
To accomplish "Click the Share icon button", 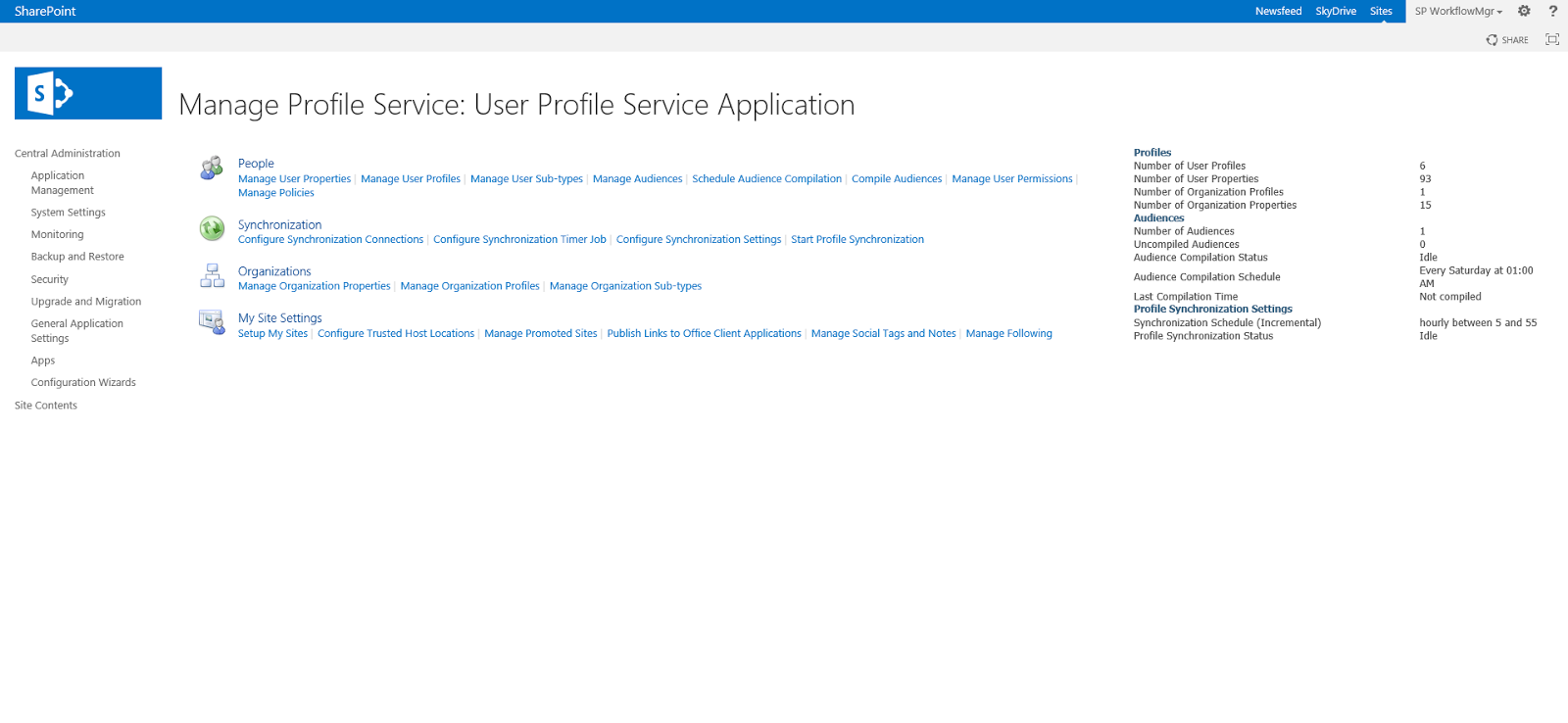I will (x=1507, y=40).
